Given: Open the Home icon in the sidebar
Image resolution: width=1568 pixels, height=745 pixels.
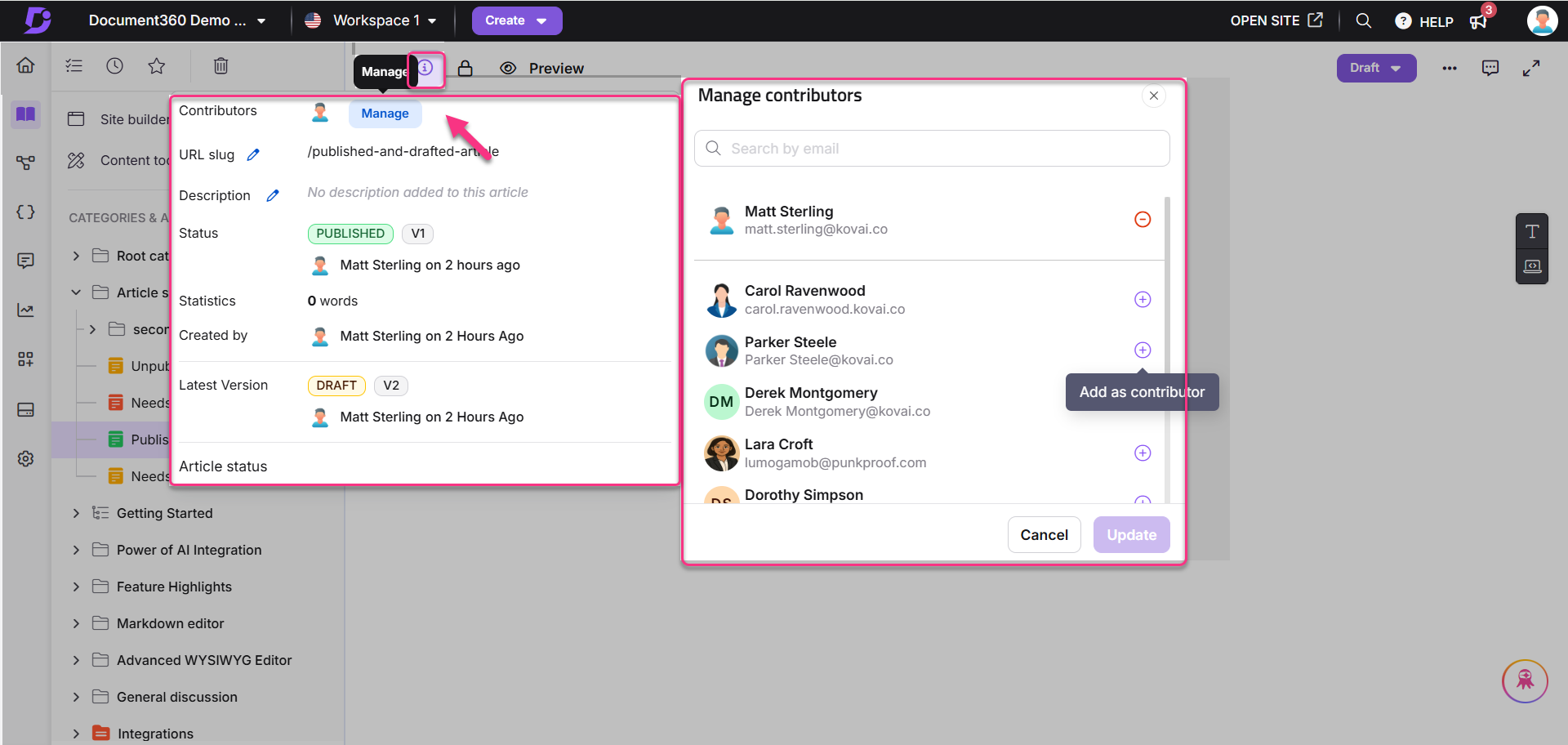Looking at the screenshot, I should pyautogui.click(x=25, y=65).
